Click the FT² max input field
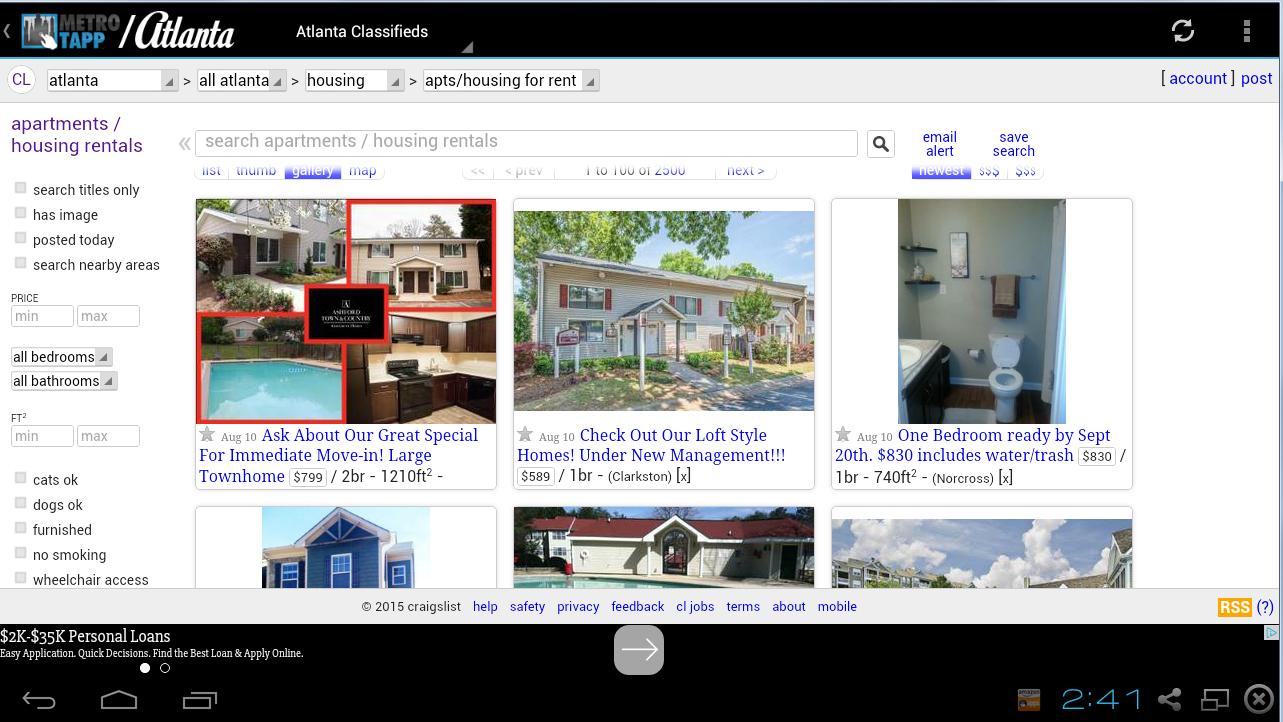Screen dimensions: 1283x722 pos(108,436)
